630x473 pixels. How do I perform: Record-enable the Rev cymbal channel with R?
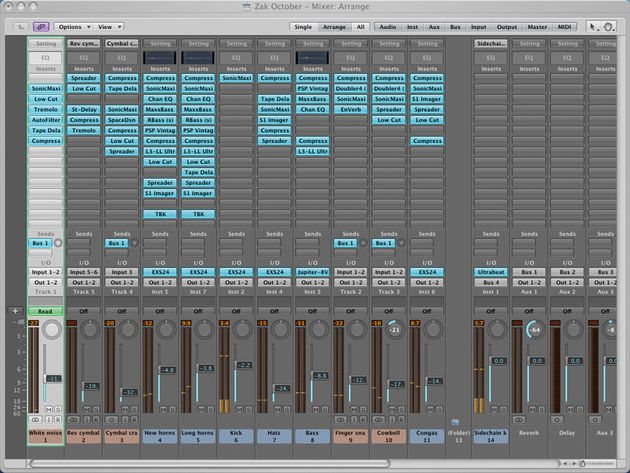pos(96,420)
